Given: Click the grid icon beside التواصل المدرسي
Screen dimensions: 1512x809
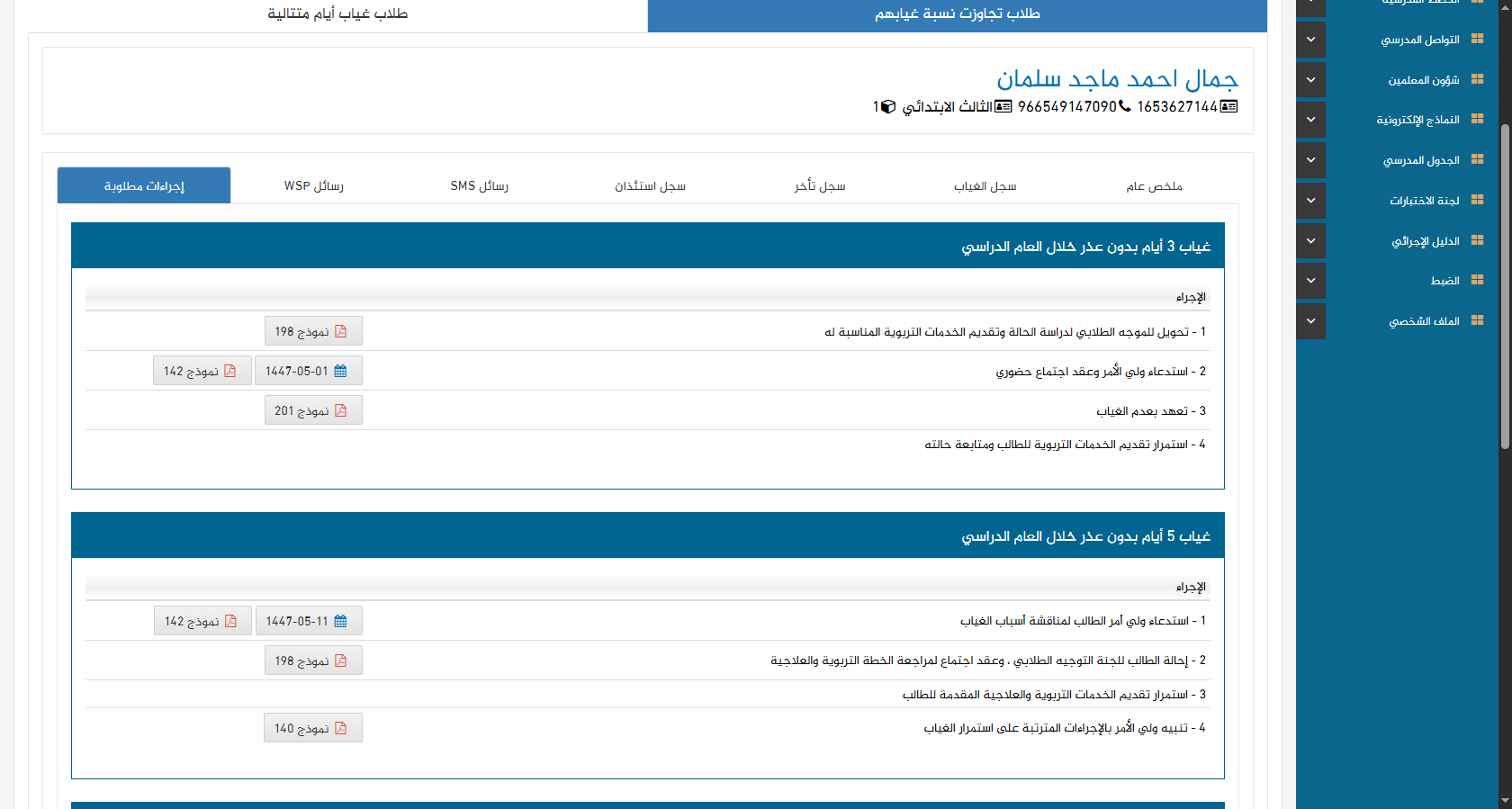Looking at the screenshot, I should [x=1477, y=39].
